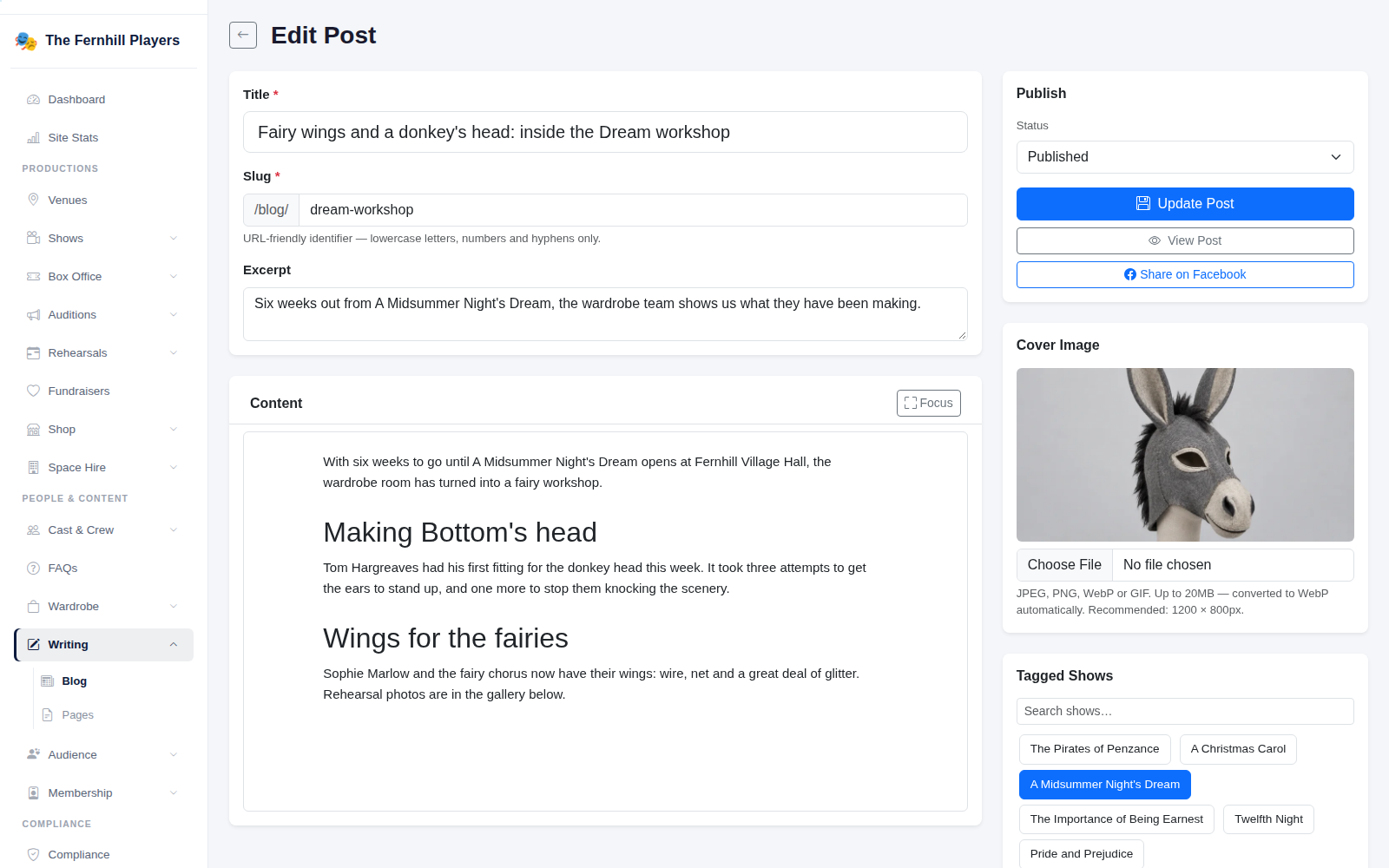
Task: Click the Cast & Crew people icon
Action: click(x=33, y=530)
